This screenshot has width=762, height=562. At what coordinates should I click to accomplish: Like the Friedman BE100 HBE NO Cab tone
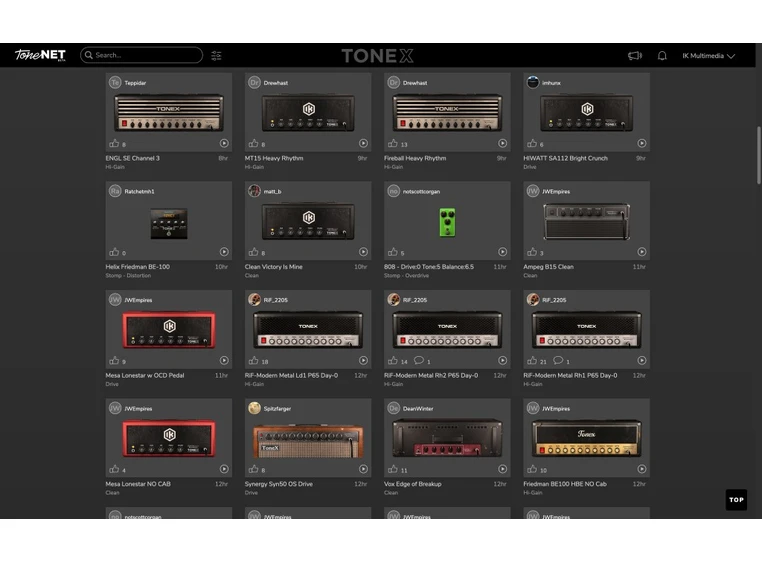coord(532,469)
